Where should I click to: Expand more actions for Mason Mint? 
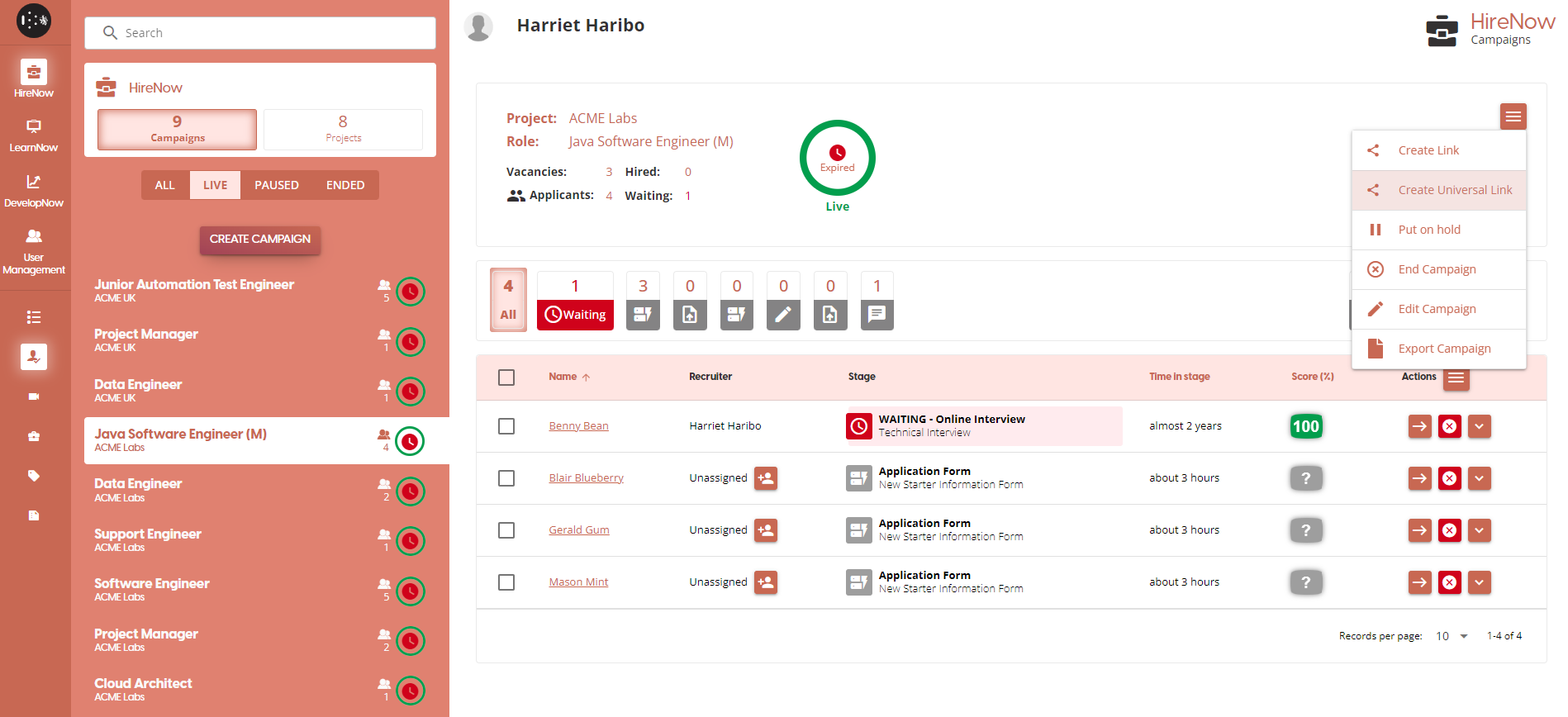[x=1479, y=582]
